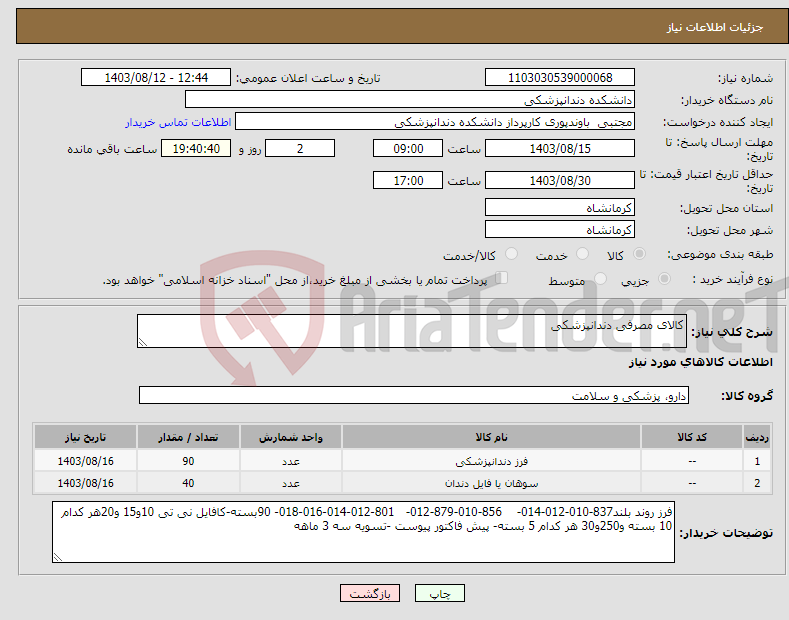Click the validity time field 17:00

tap(408, 180)
